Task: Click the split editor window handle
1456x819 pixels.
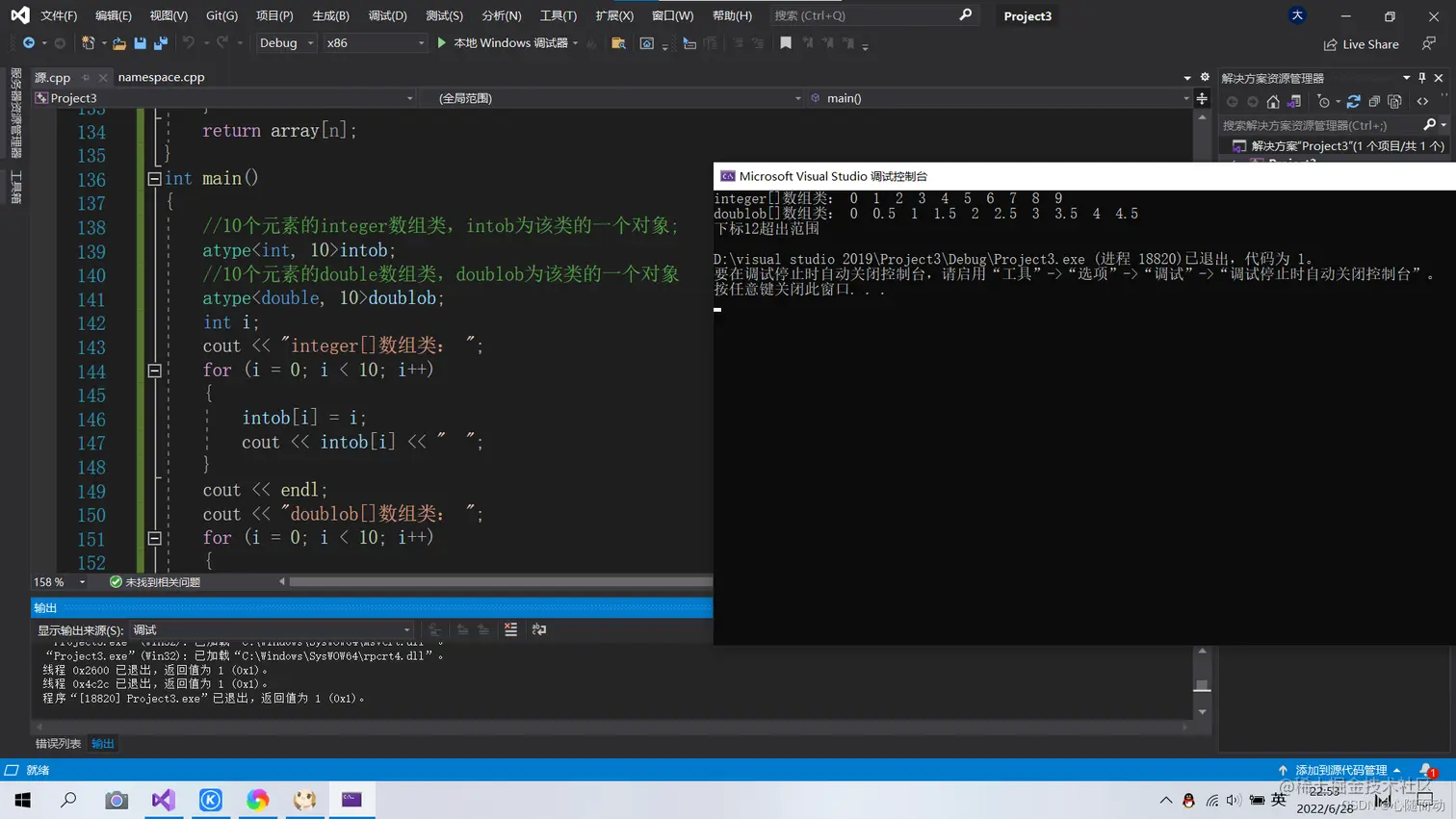Action: coord(1202,98)
